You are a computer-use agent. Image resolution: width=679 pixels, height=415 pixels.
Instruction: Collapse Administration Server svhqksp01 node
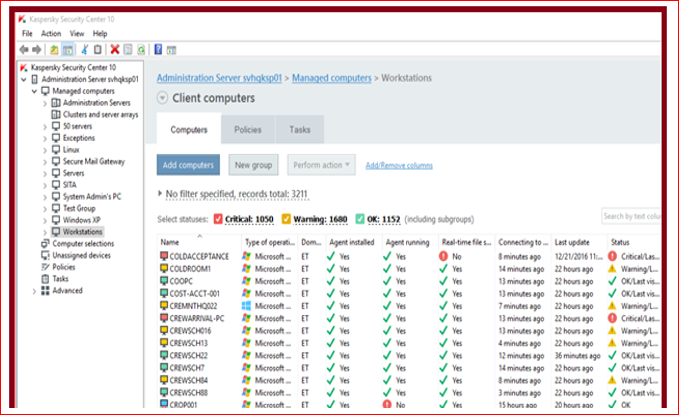pyautogui.click(x=24, y=79)
